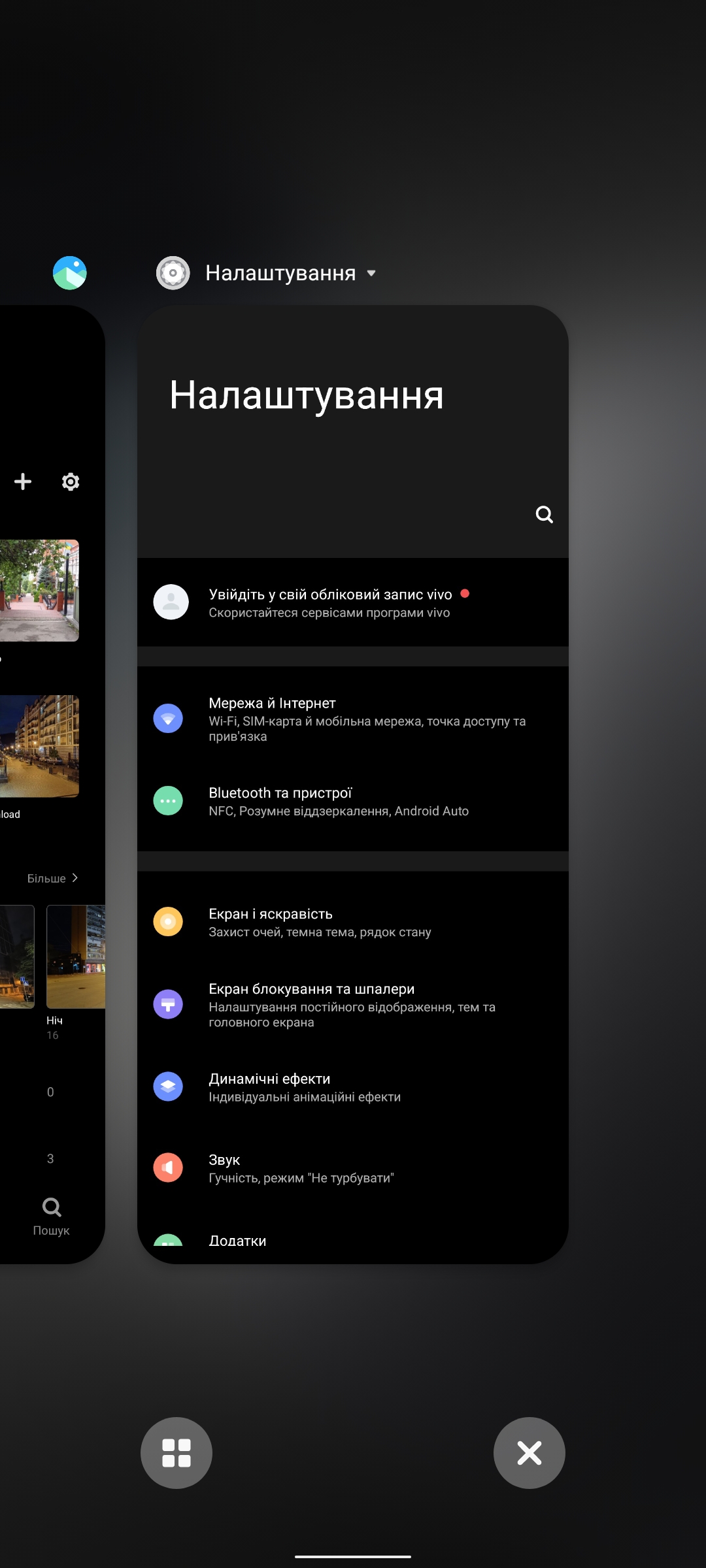706x1568 pixels.
Task: Open the Ніч album thumbnail
Action: pyautogui.click(x=76, y=956)
